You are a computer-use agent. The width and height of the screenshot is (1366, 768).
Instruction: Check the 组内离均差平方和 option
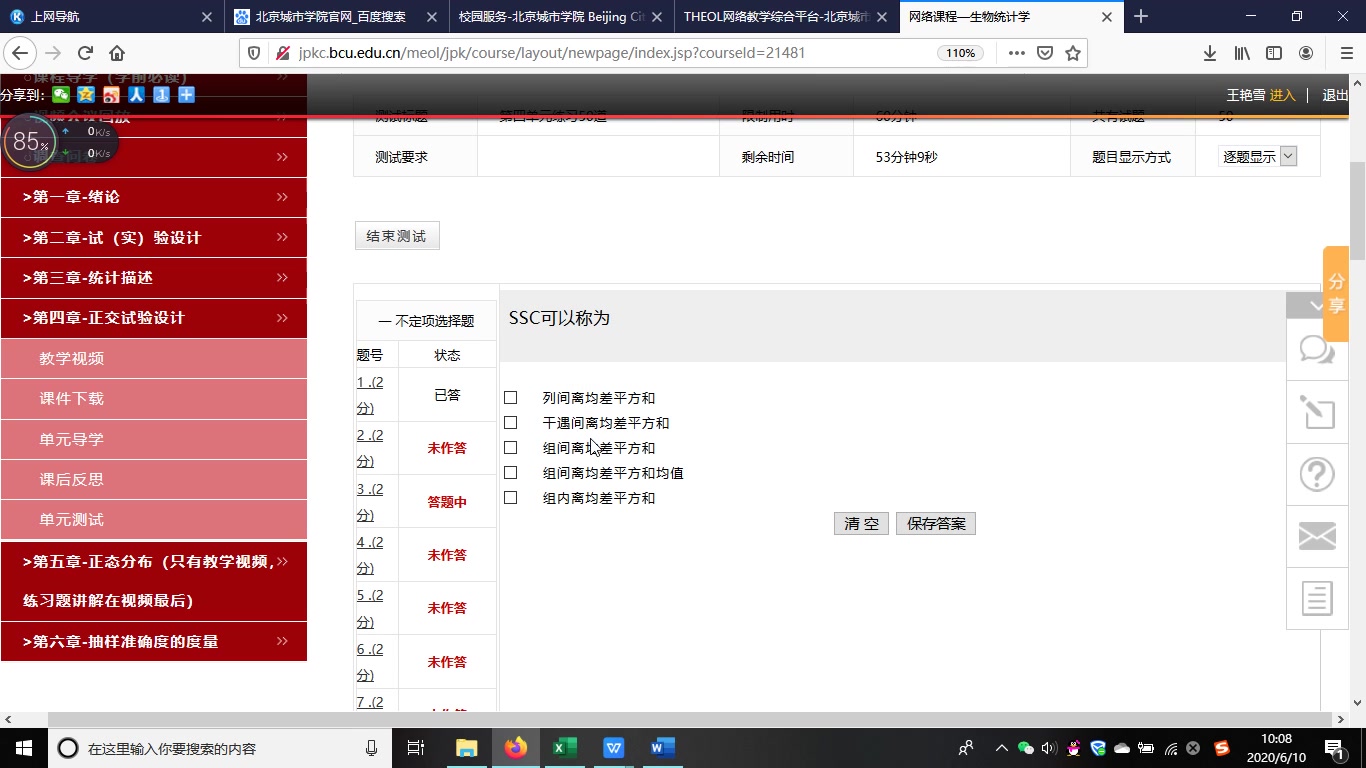click(x=510, y=498)
